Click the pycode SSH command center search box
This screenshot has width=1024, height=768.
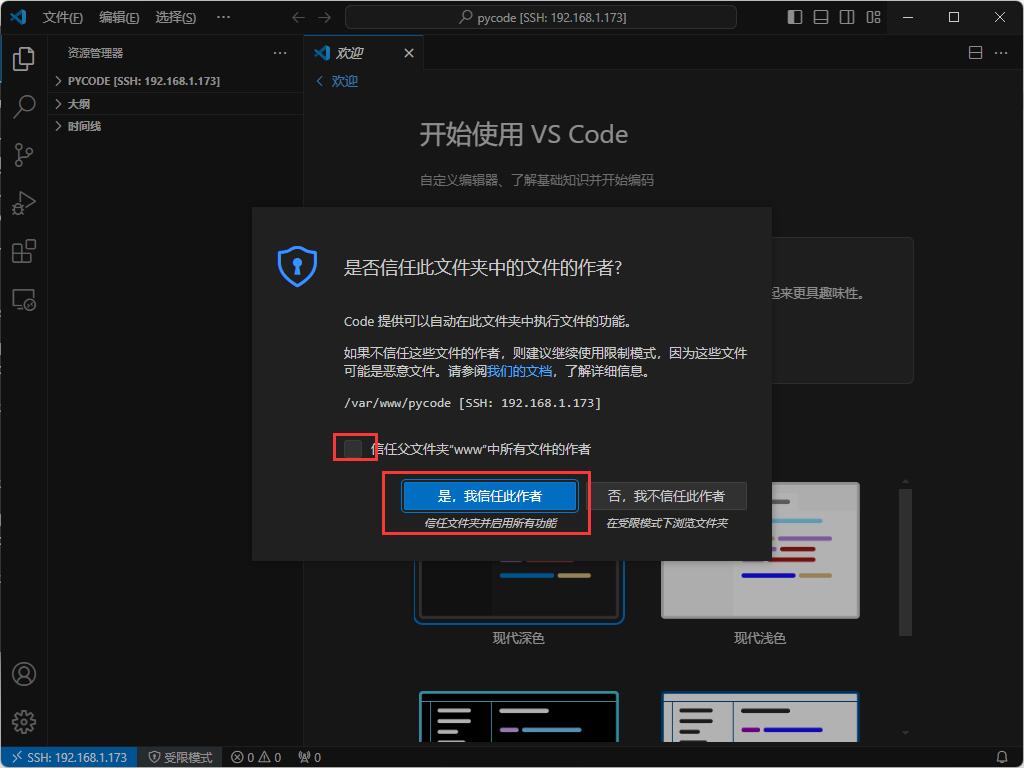point(540,17)
